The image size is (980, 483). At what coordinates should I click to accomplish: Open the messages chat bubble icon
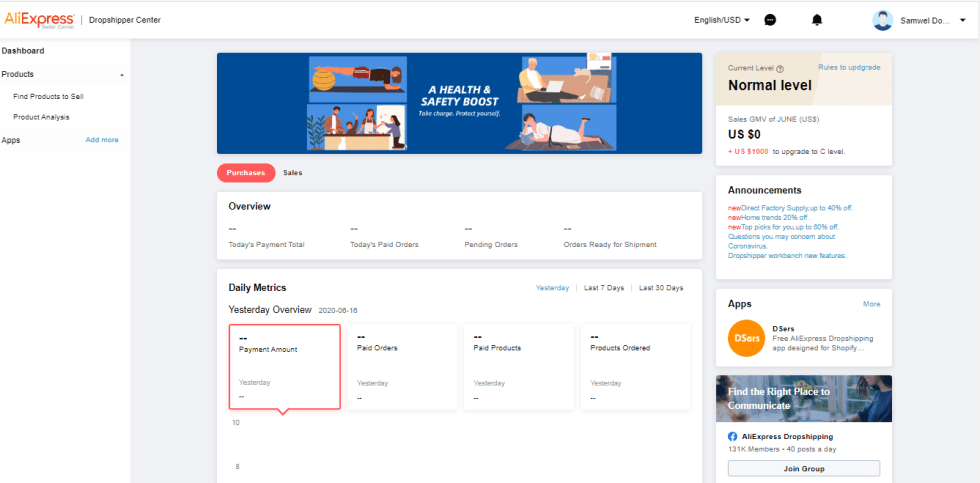(x=771, y=20)
